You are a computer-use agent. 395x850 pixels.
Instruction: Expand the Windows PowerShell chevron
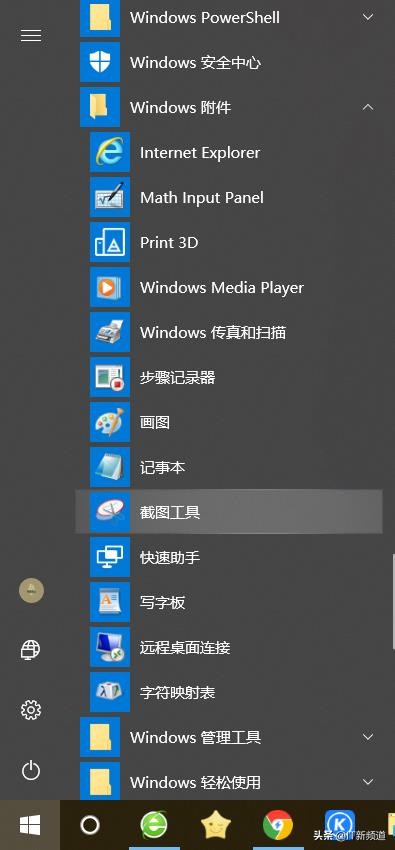pos(368,17)
